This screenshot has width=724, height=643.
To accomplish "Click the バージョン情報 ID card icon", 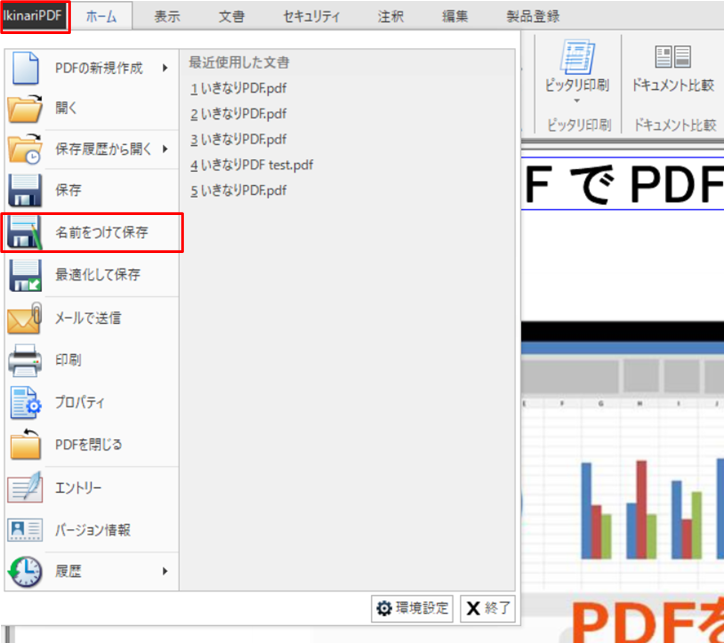I will tap(25, 530).
